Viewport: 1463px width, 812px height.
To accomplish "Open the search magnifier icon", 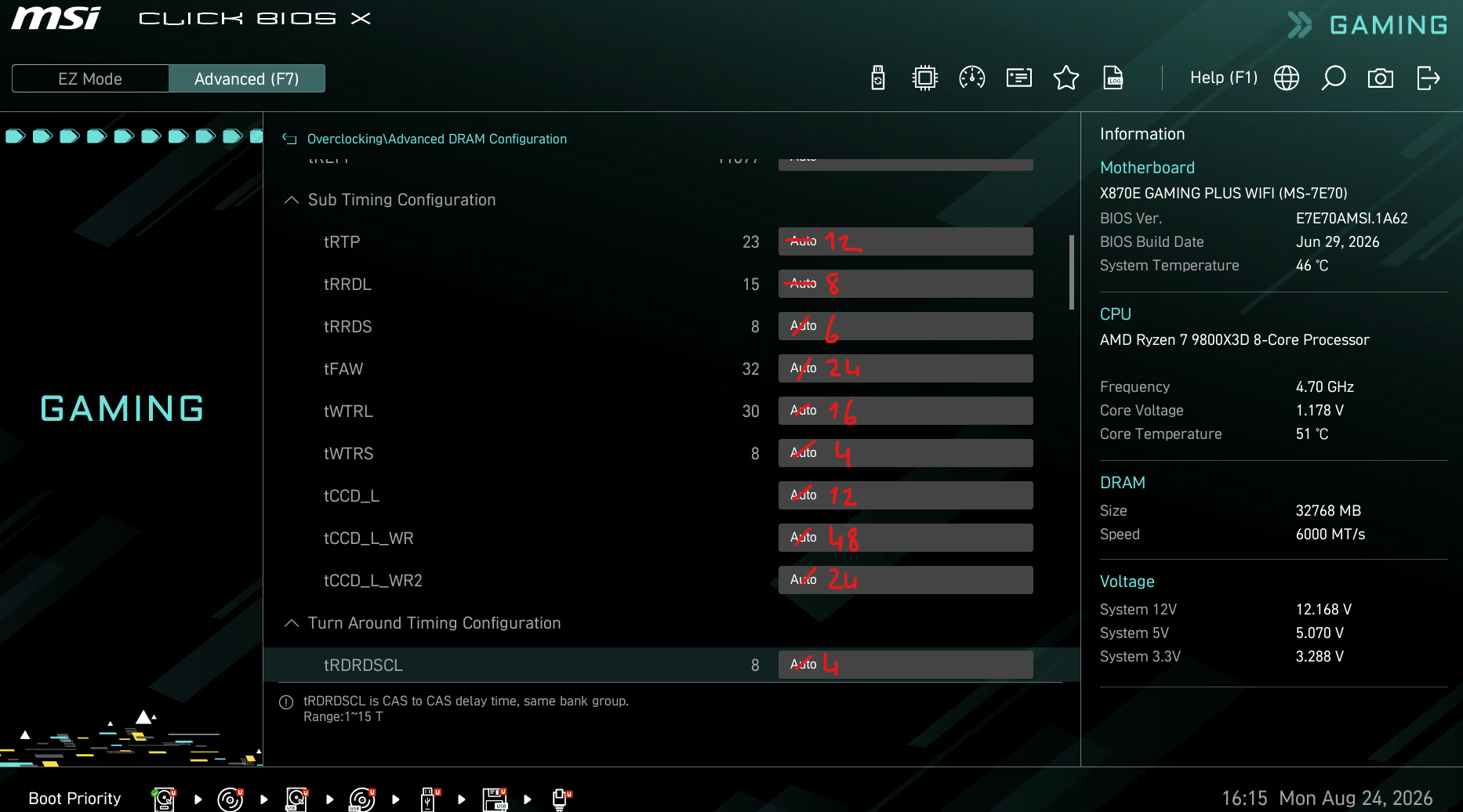I will click(x=1334, y=78).
